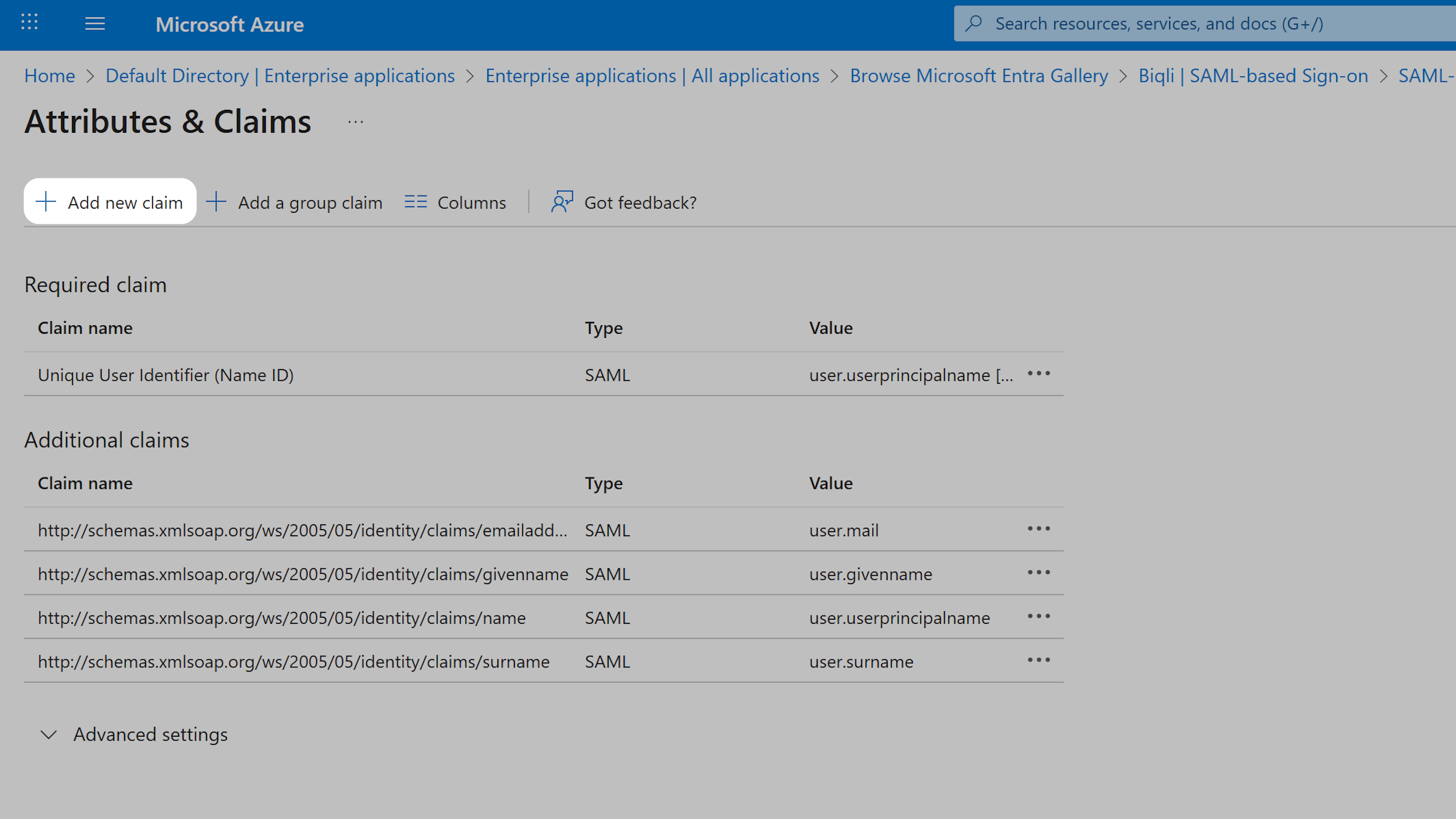Open Browse Microsoft Entra Gallery breadcrumb

979,76
